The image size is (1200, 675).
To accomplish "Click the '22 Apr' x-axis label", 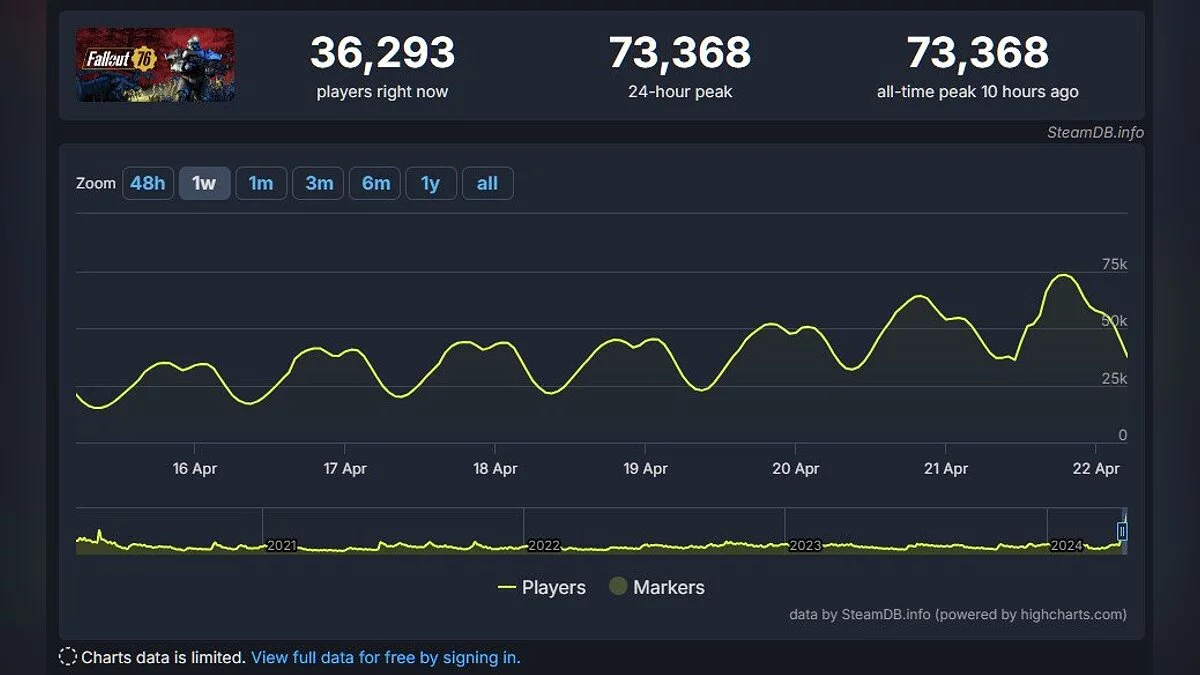I will 1096,468.
